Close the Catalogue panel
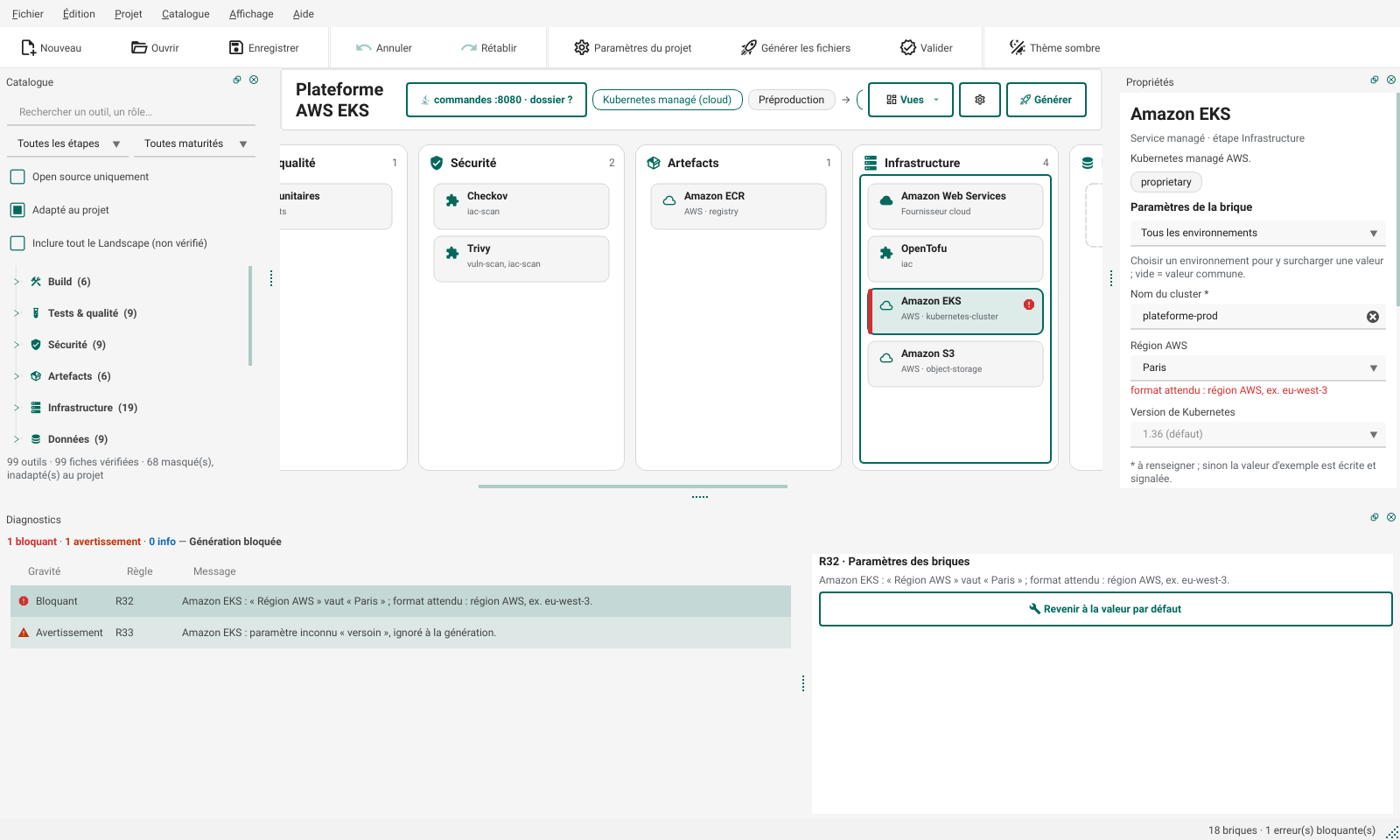This screenshot has width=1400, height=840. coord(254,80)
